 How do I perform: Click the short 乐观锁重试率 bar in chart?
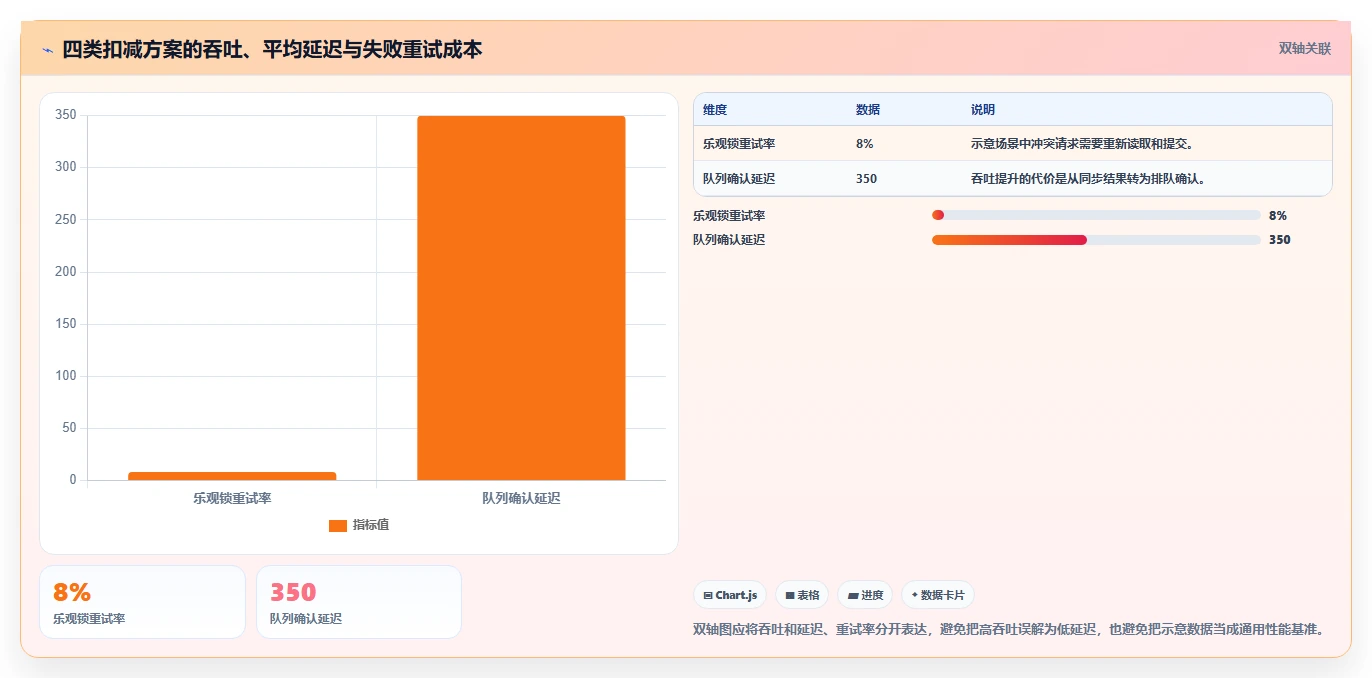[x=232, y=476]
